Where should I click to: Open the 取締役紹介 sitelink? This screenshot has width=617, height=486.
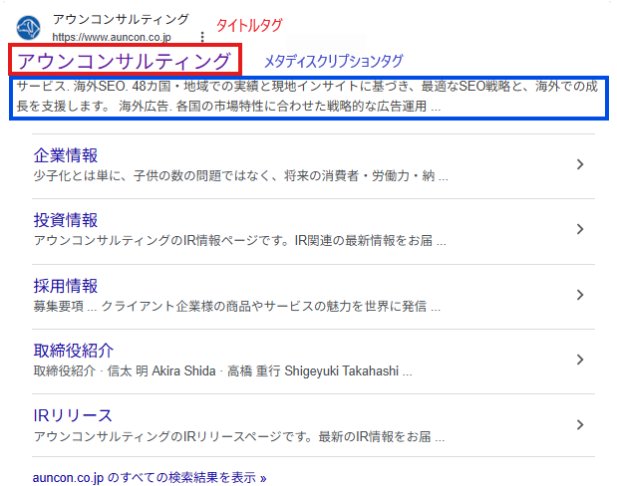[x=74, y=351]
